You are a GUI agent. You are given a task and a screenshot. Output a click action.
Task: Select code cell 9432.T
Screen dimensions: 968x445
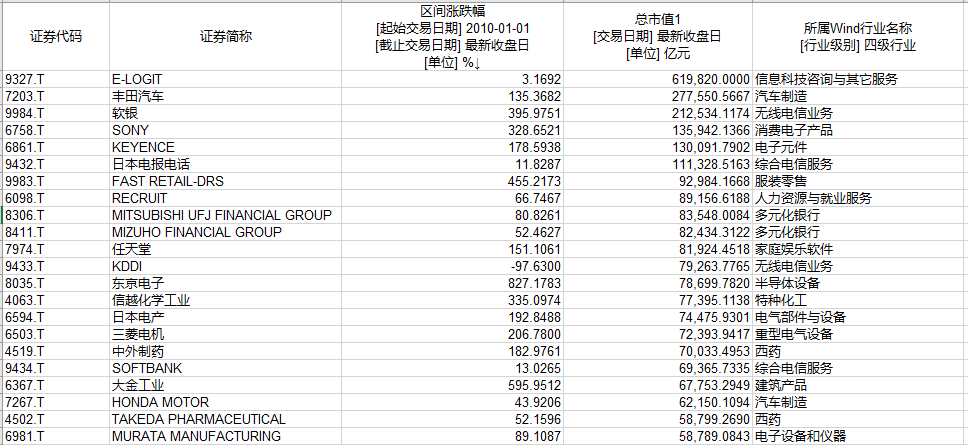coord(56,164)
